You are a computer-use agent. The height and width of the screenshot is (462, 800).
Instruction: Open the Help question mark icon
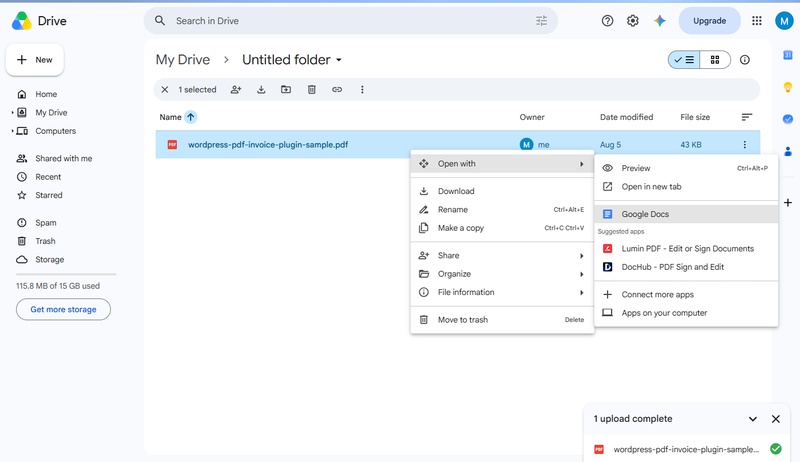[x=607, y=21]
